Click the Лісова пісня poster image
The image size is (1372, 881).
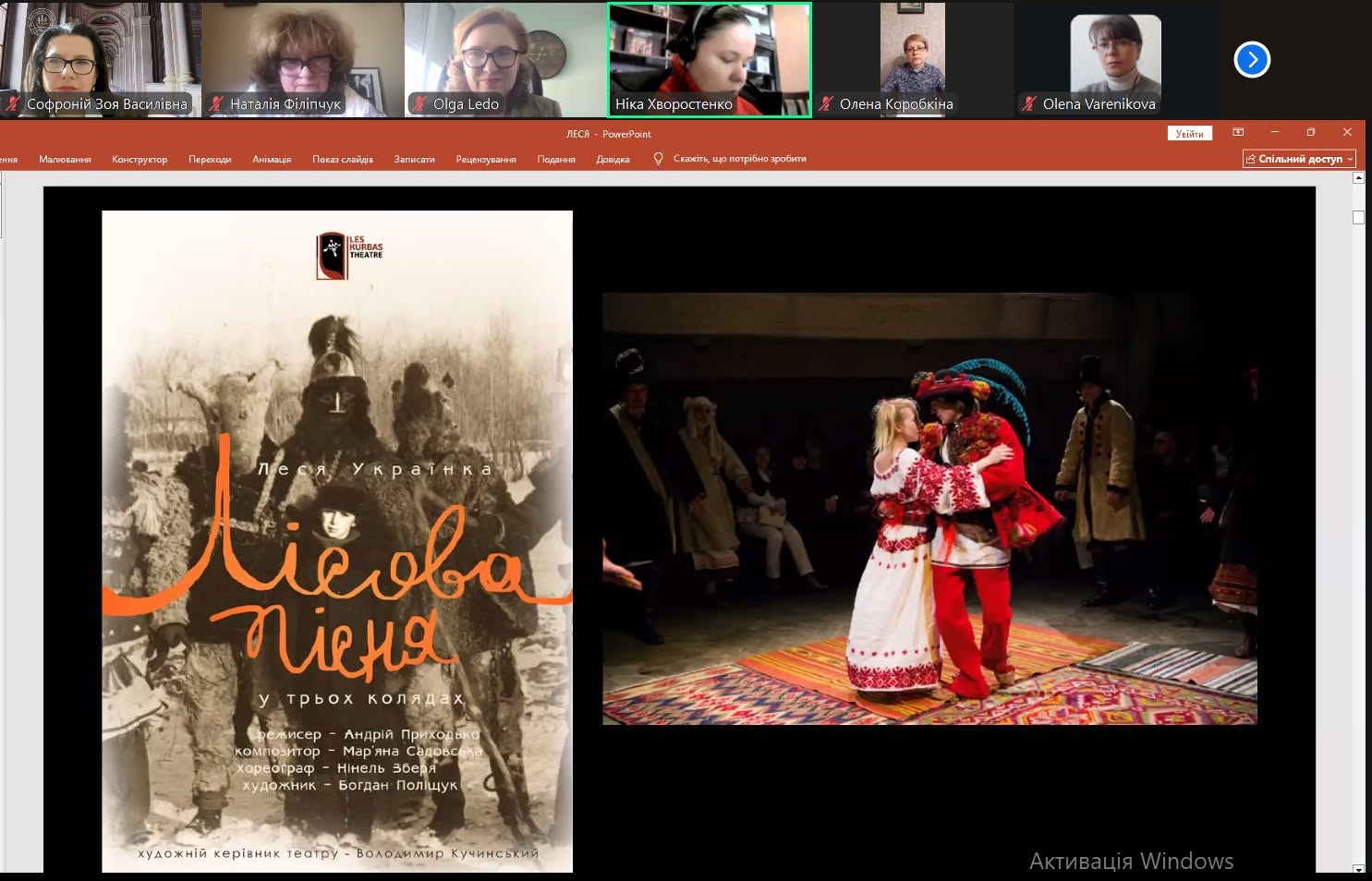337,541
